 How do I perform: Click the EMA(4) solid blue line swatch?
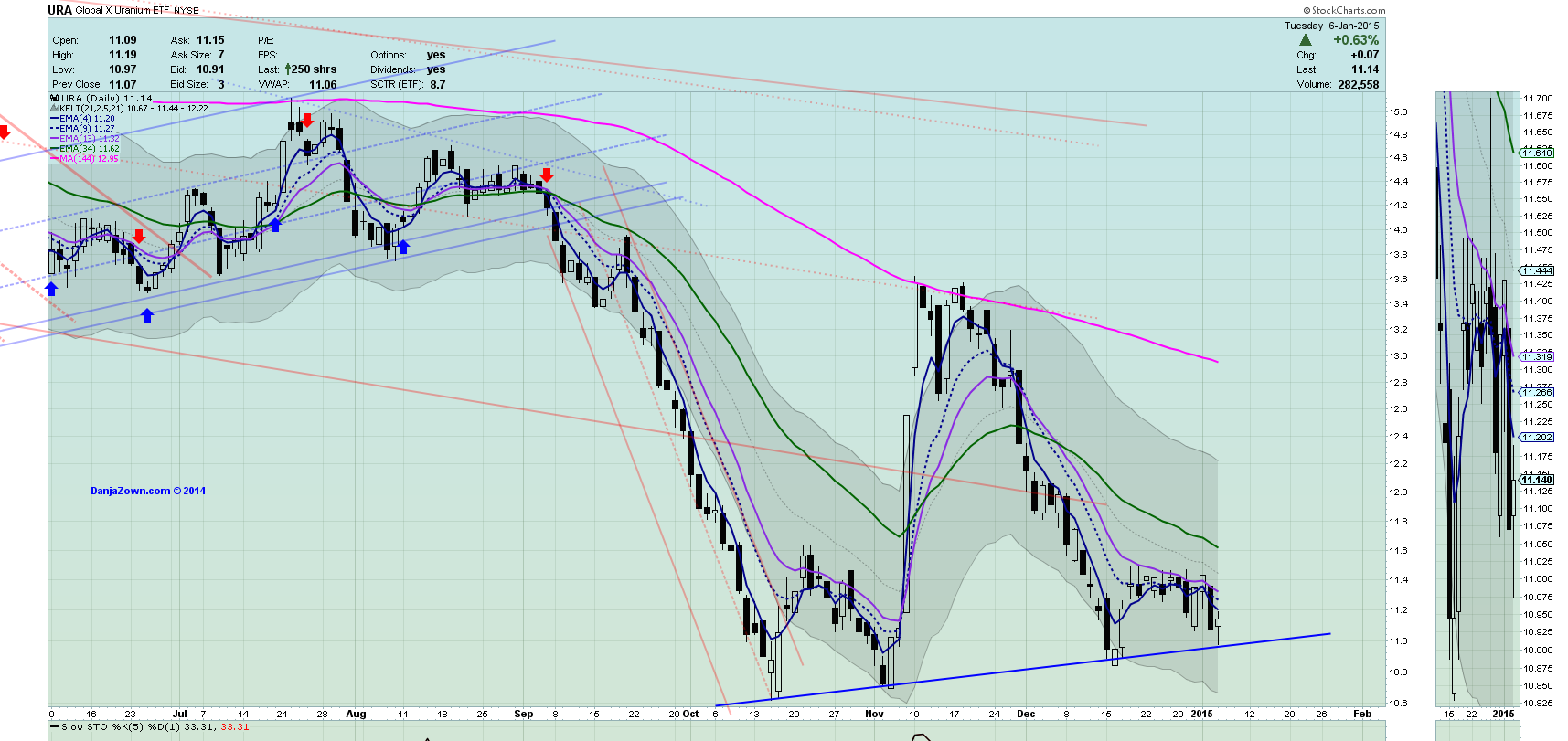(x=54, y=118)
